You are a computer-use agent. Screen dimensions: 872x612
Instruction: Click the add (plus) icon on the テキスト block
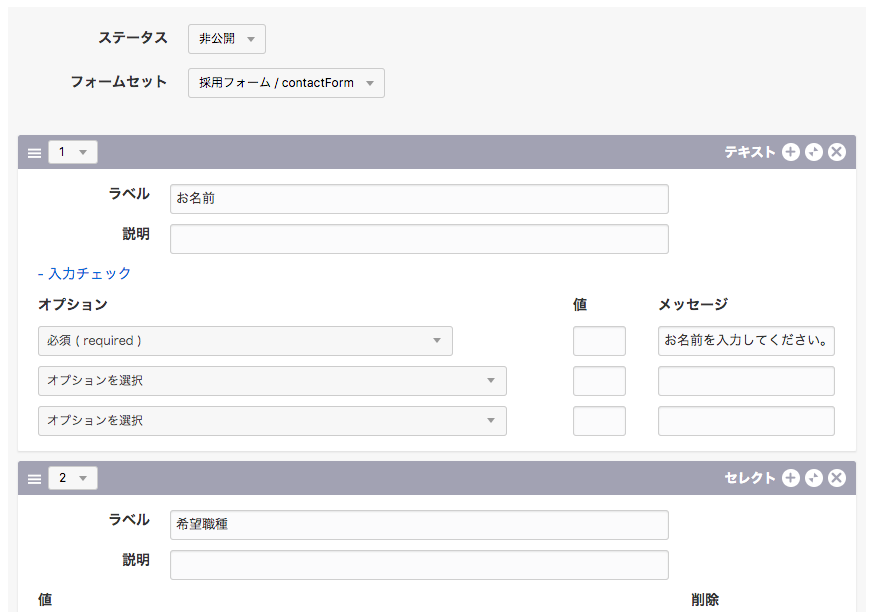790,152
